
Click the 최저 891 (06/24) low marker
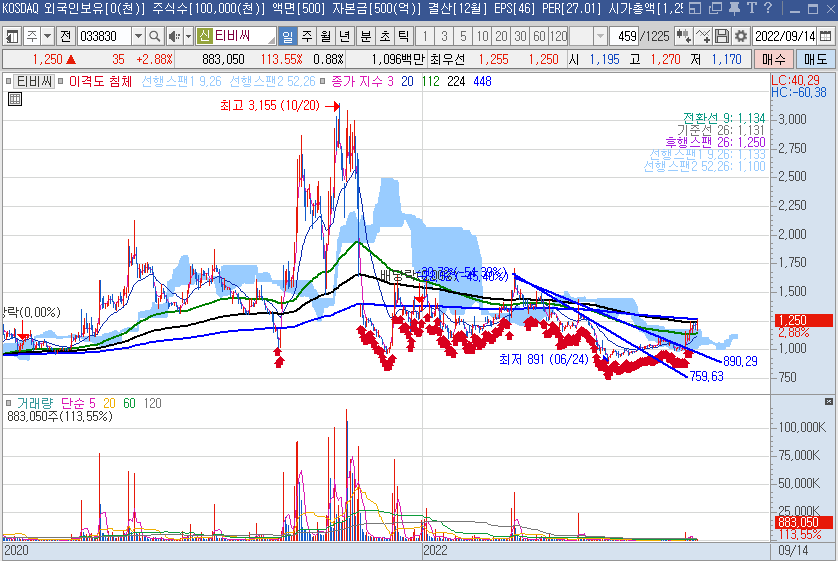coord(544,359)
